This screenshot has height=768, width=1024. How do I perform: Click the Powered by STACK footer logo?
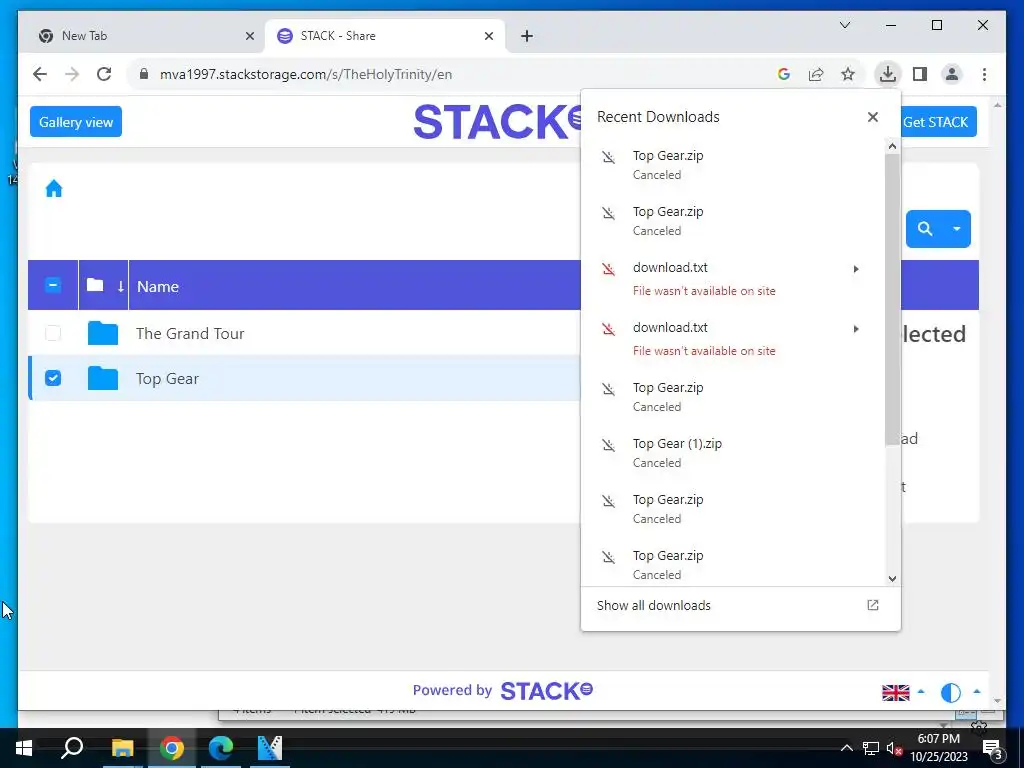[x=503, y=690]
